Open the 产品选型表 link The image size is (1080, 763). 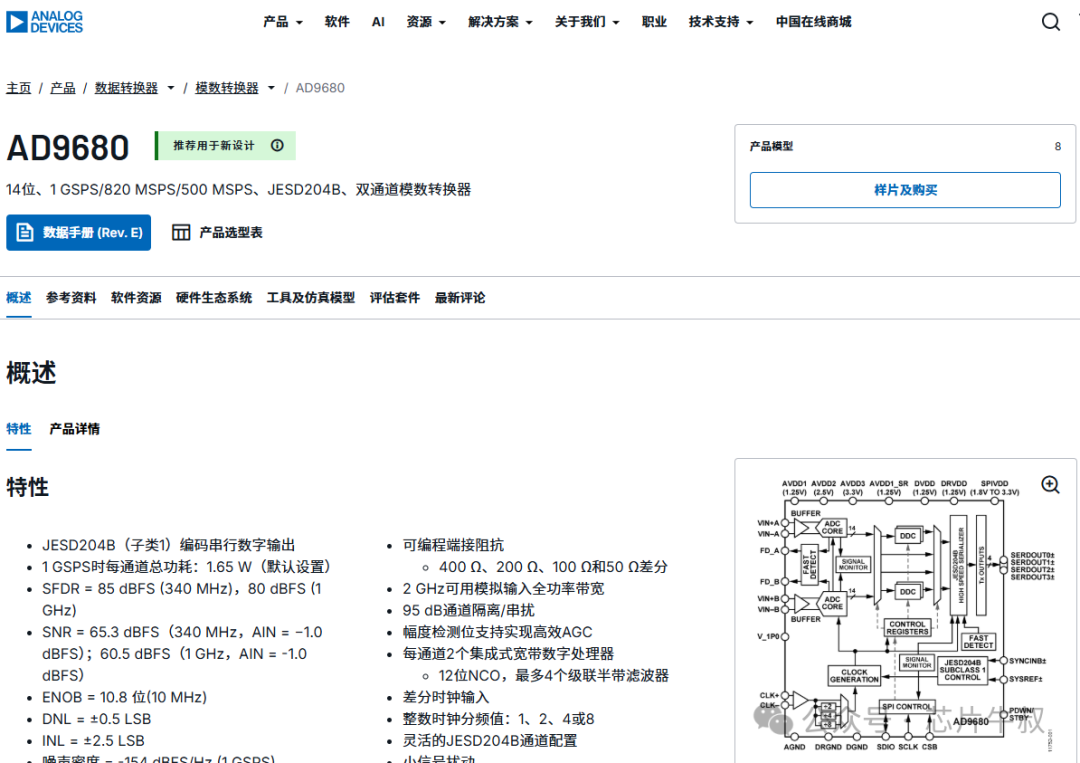coord(217,233)
